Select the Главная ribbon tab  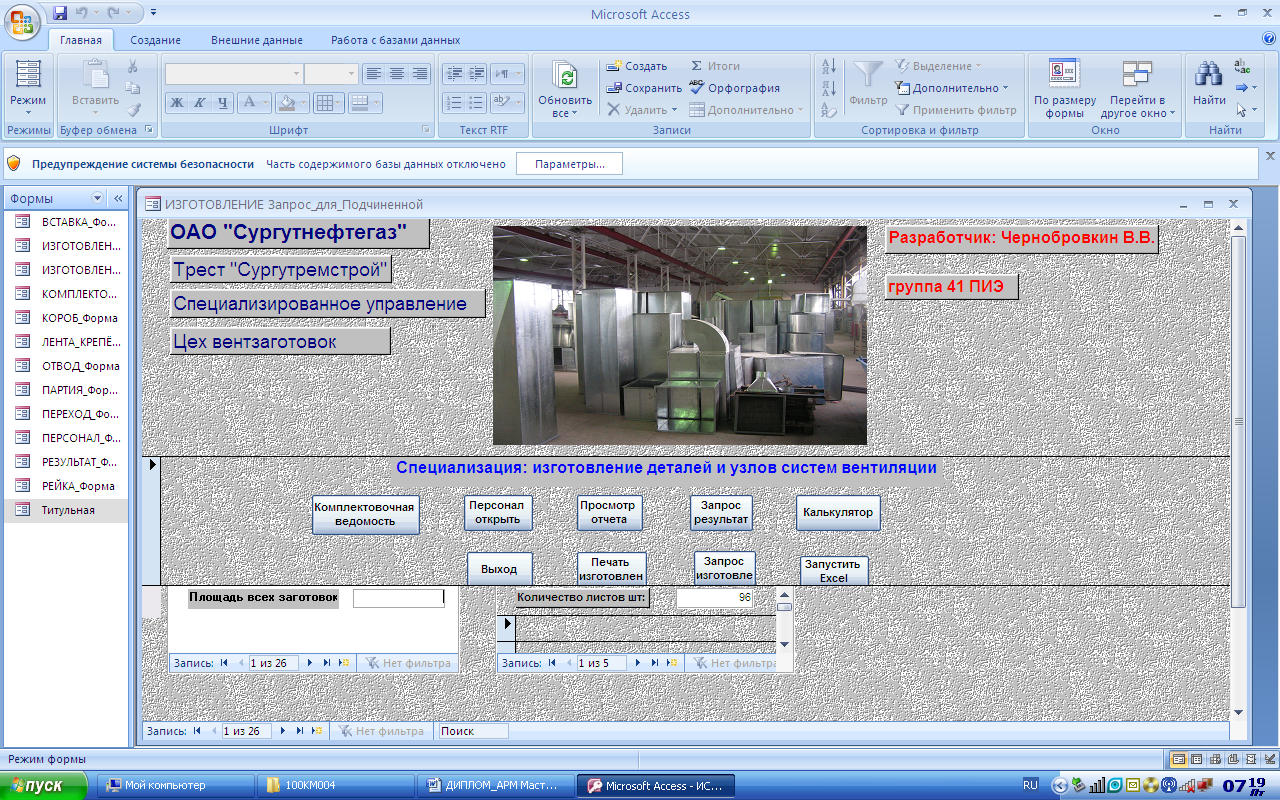81,40
